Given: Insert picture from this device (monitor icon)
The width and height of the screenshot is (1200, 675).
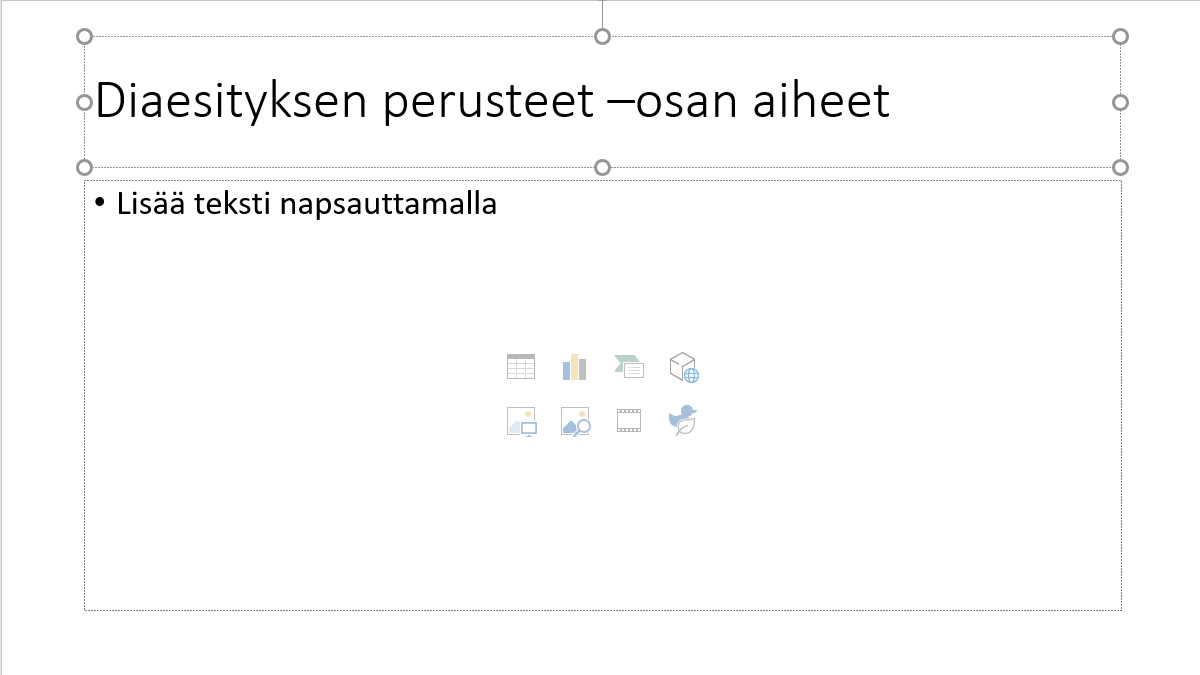Looking at the screenshot, I should pyautogui.click(x=521, y=422).
